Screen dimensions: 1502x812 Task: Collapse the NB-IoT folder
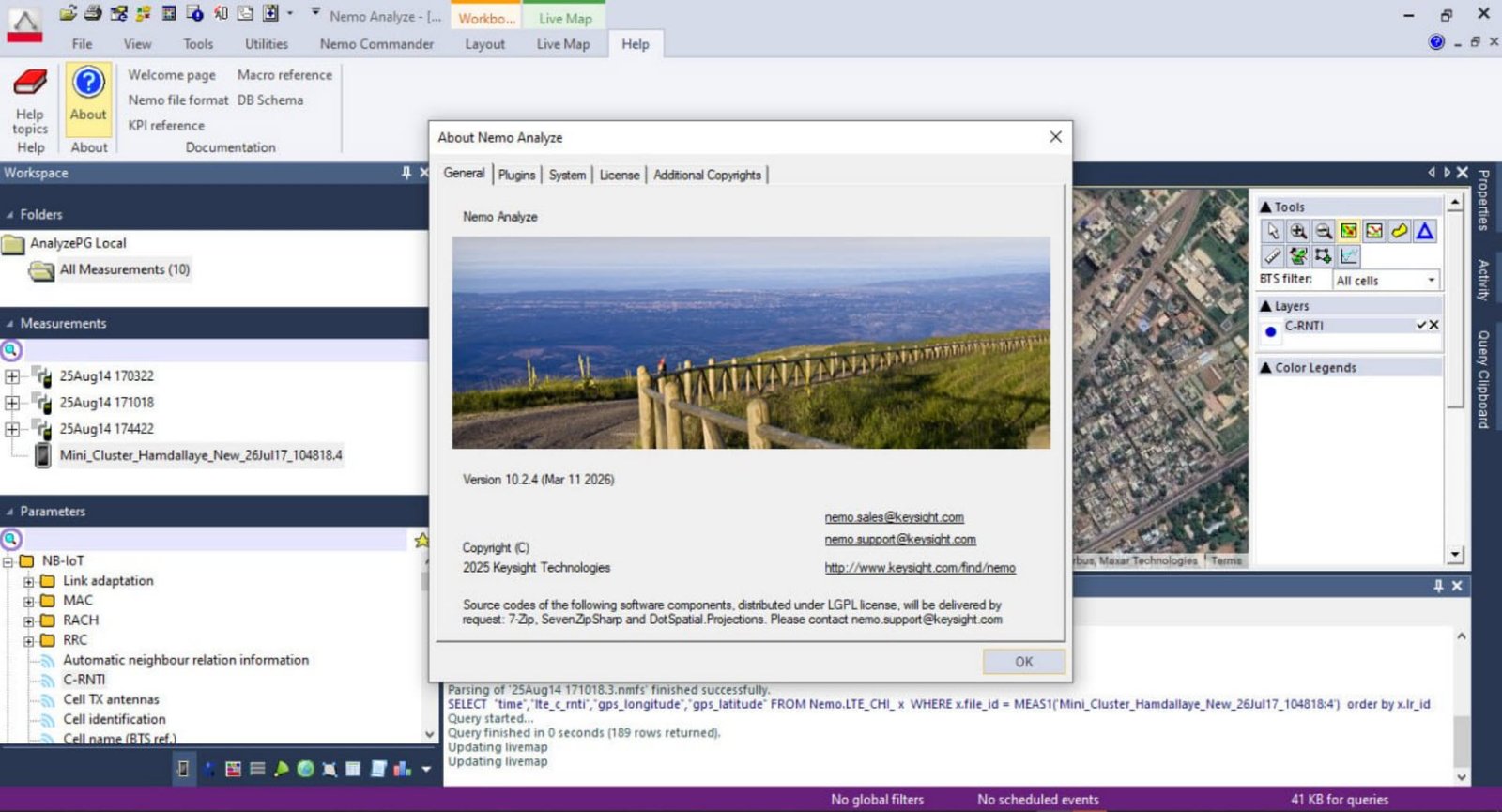click(8, 562)
